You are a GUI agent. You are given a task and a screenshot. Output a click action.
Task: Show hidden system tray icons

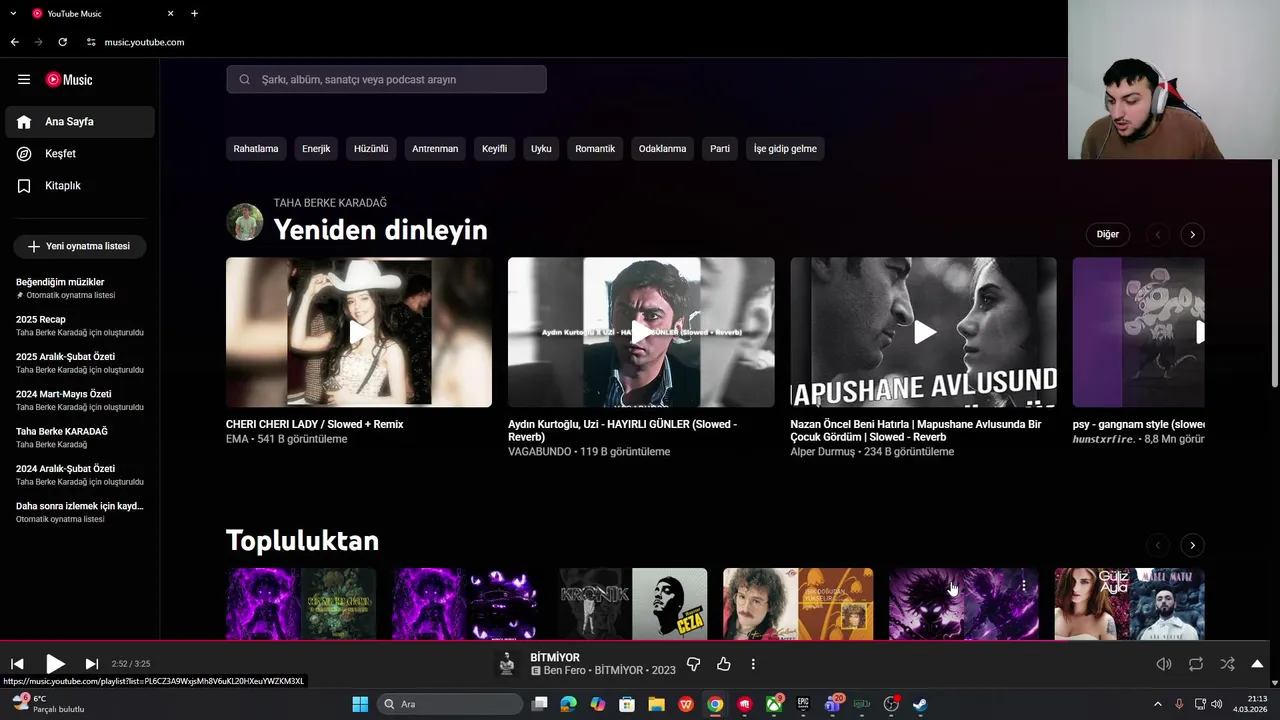pos(1158,704)
